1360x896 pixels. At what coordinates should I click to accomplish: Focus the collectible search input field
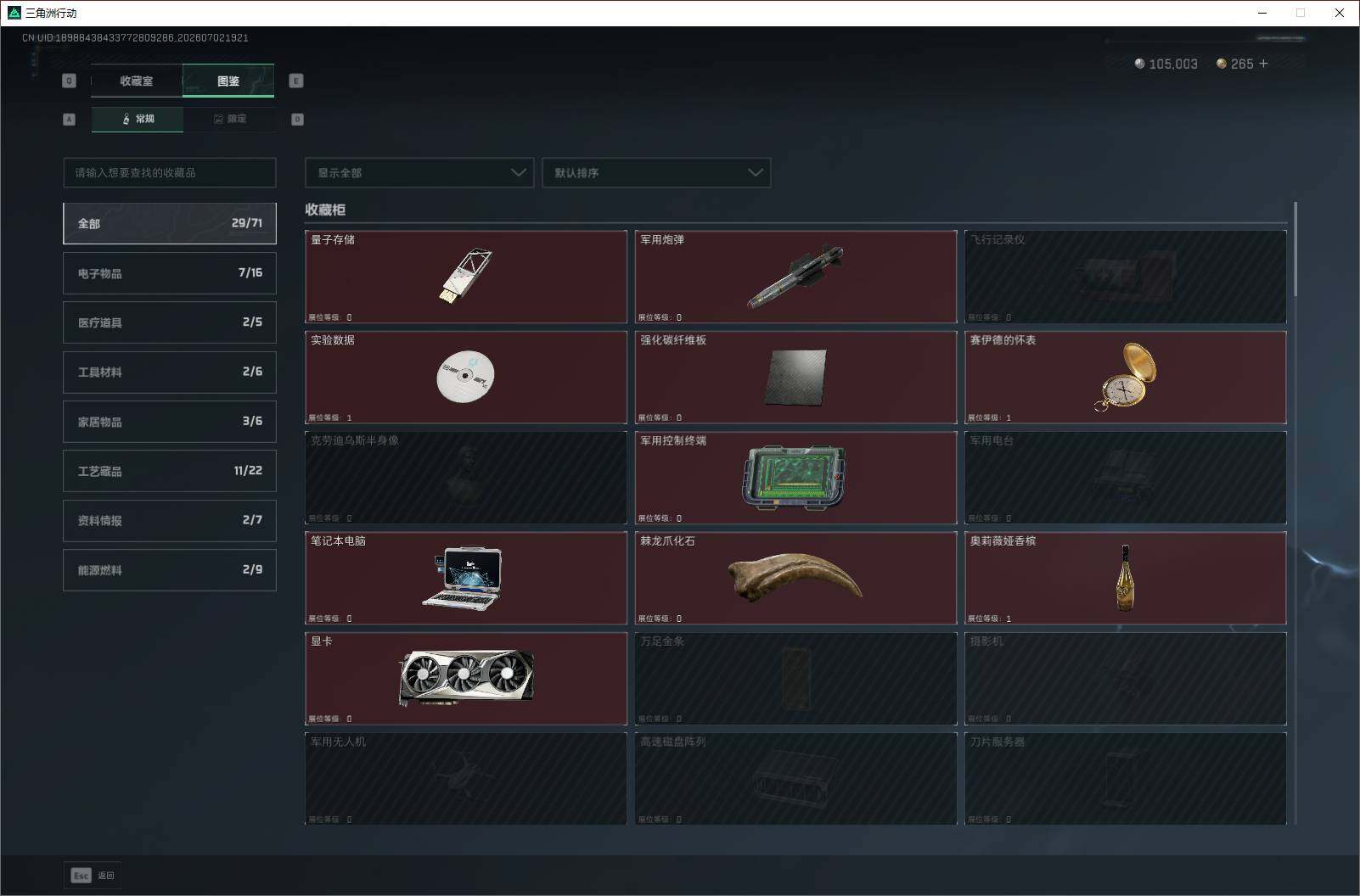pos(170,172)
